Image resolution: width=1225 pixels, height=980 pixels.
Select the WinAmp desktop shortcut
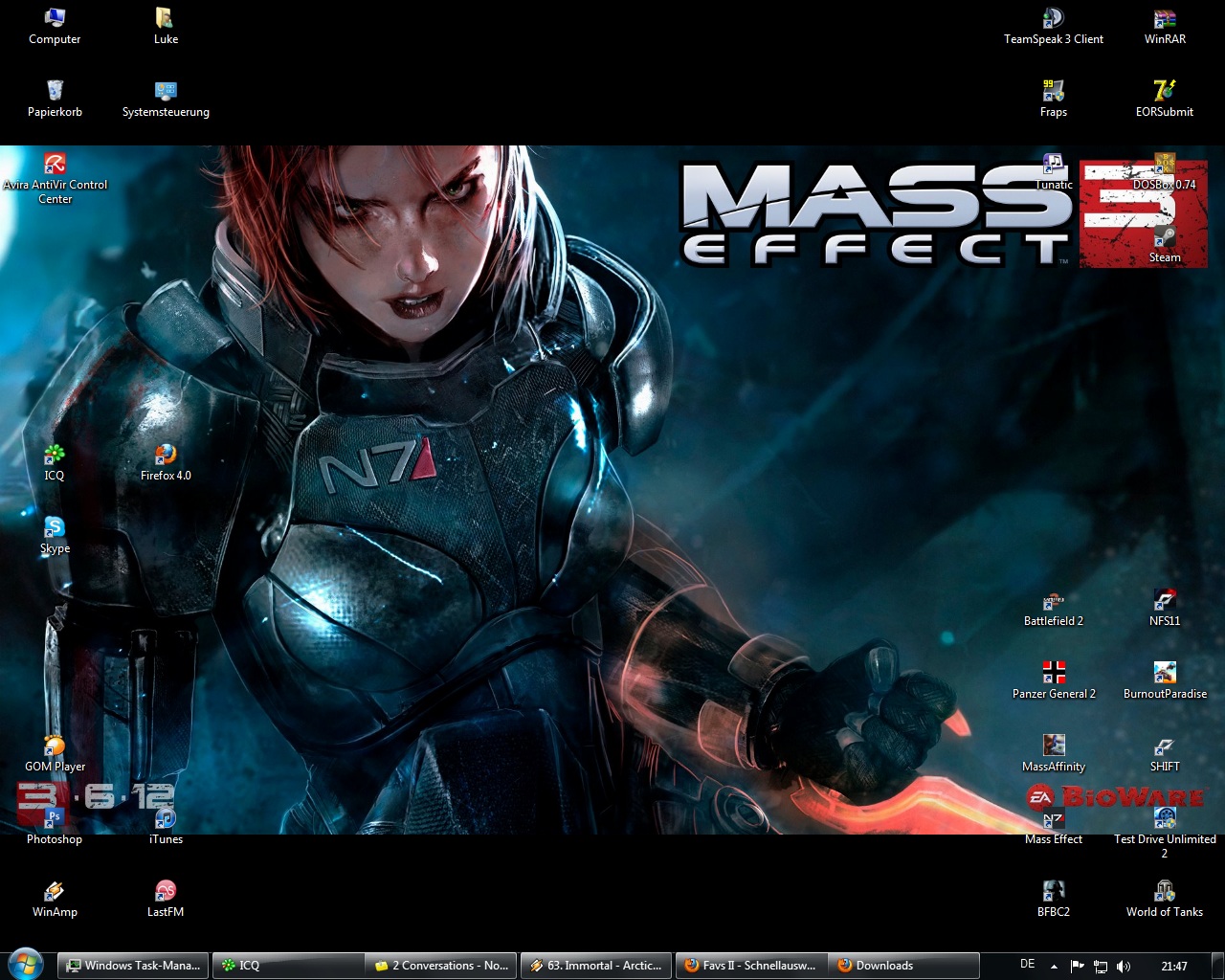click(55, 899)
